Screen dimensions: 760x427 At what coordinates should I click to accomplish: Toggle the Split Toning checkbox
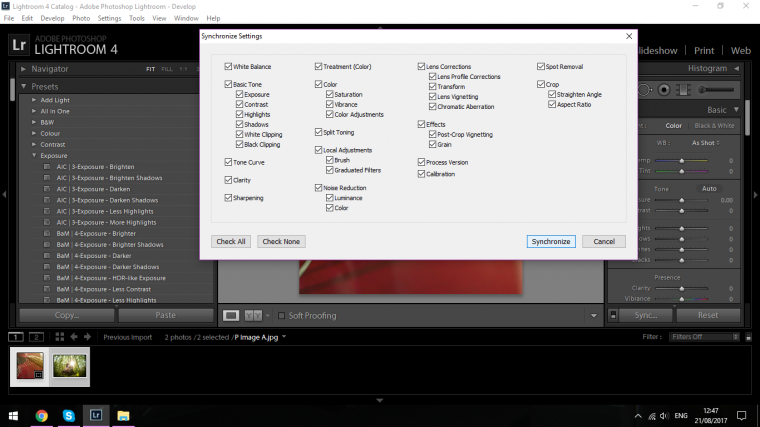coord(318,132)
